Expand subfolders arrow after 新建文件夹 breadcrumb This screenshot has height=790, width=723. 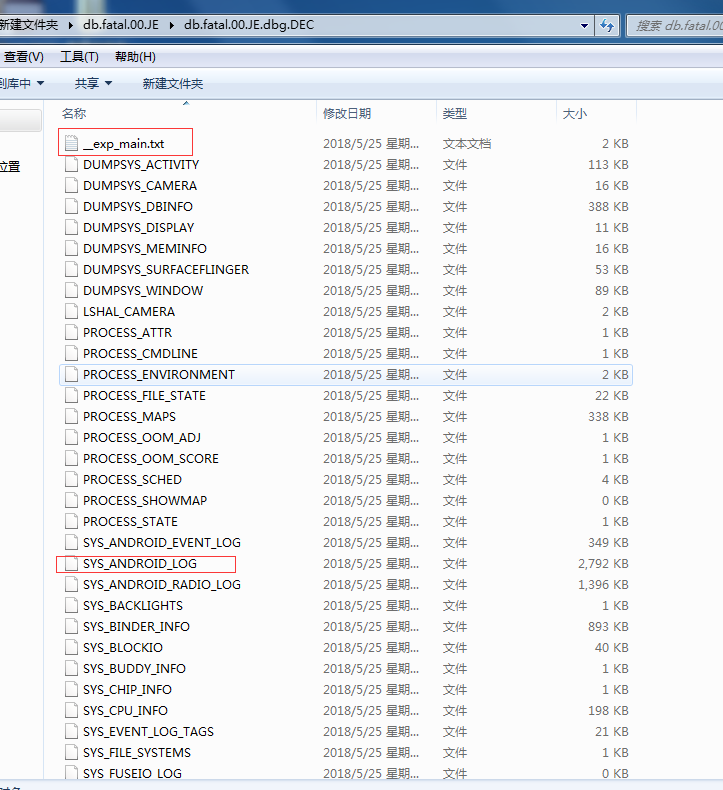pyautogui.click(x=71, y=25)
